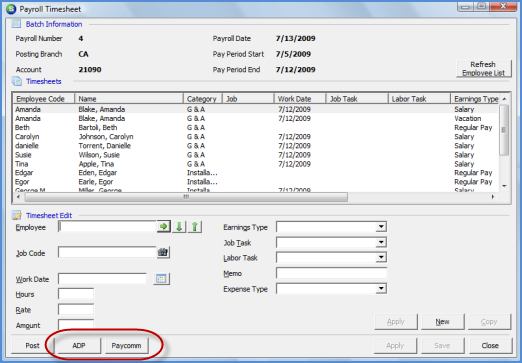Click the Refresh Employee List button
The height and width of the screenshot is (363, 522).
click(483, 69)
